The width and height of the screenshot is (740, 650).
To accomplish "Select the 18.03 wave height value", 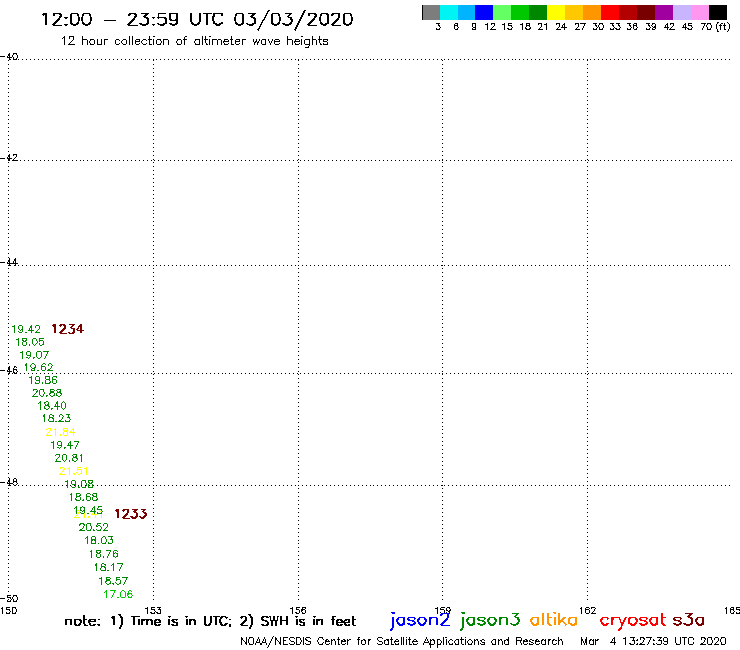I will tap(99, 540).
